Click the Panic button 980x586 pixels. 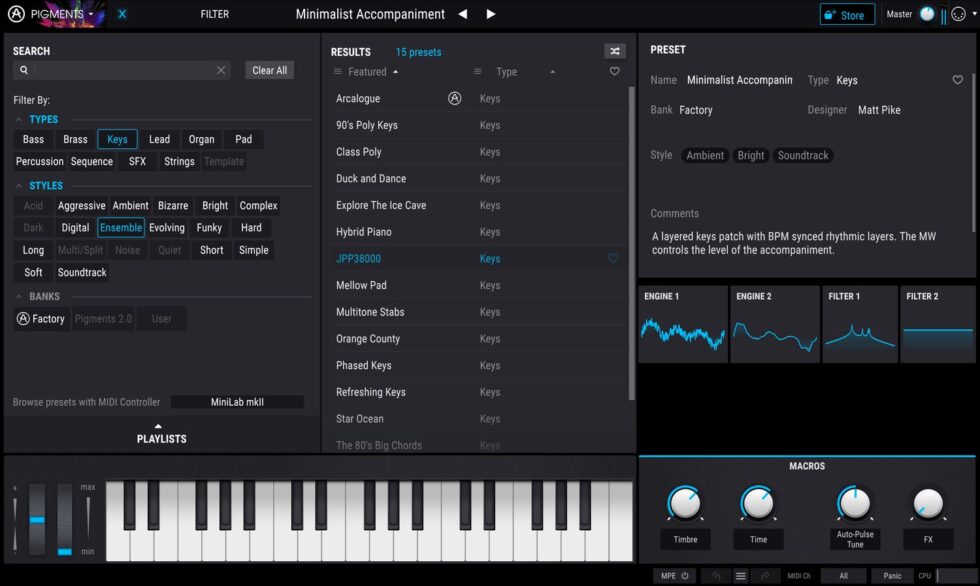(892, 576)
